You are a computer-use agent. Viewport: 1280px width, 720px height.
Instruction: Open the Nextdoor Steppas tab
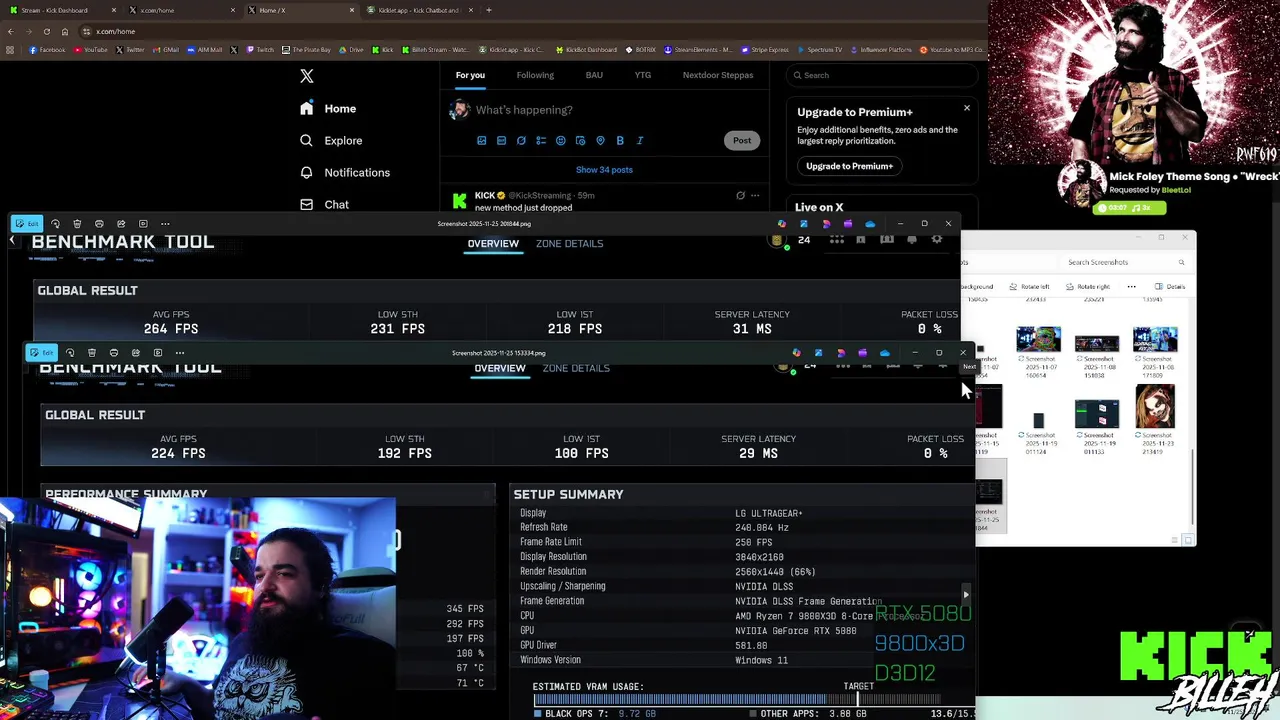[x=718, y=75]
